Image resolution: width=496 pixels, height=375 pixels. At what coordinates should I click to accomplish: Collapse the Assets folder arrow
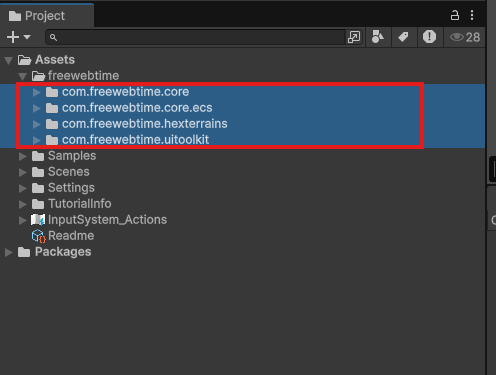click(x=9, y=60)
